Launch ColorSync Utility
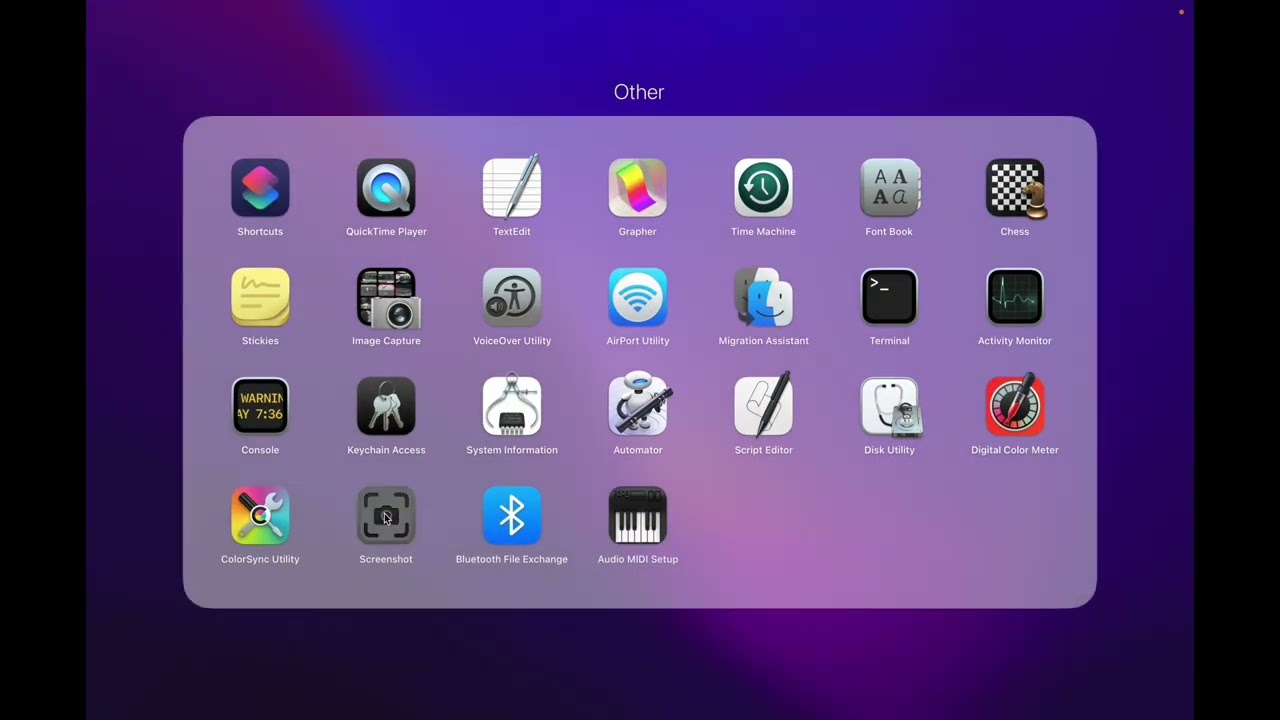 pyautogui.click(x=260, y=515)
